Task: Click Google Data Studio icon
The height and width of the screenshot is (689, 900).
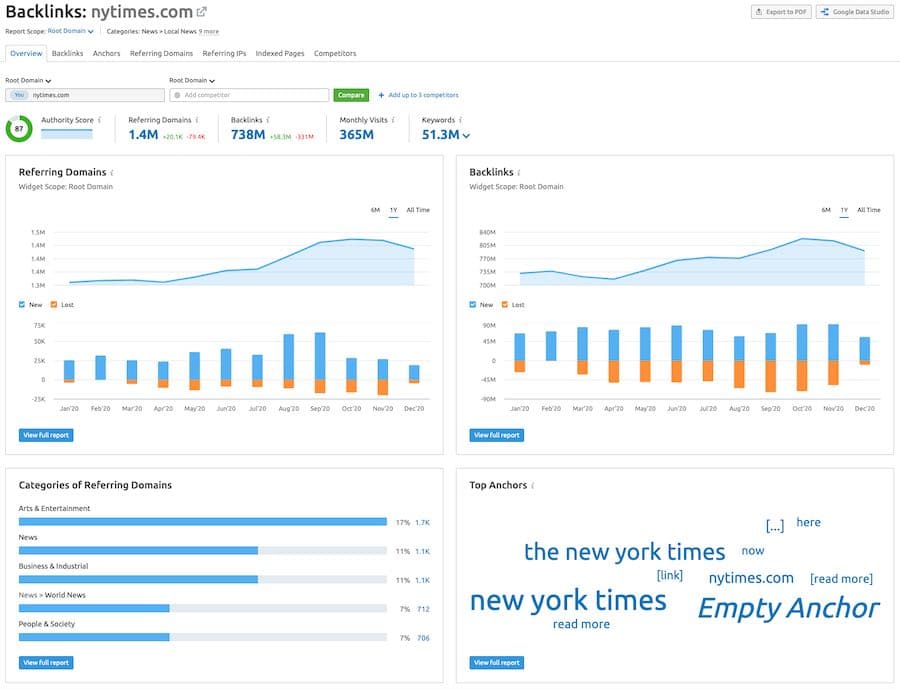Action: pos(825,11)
